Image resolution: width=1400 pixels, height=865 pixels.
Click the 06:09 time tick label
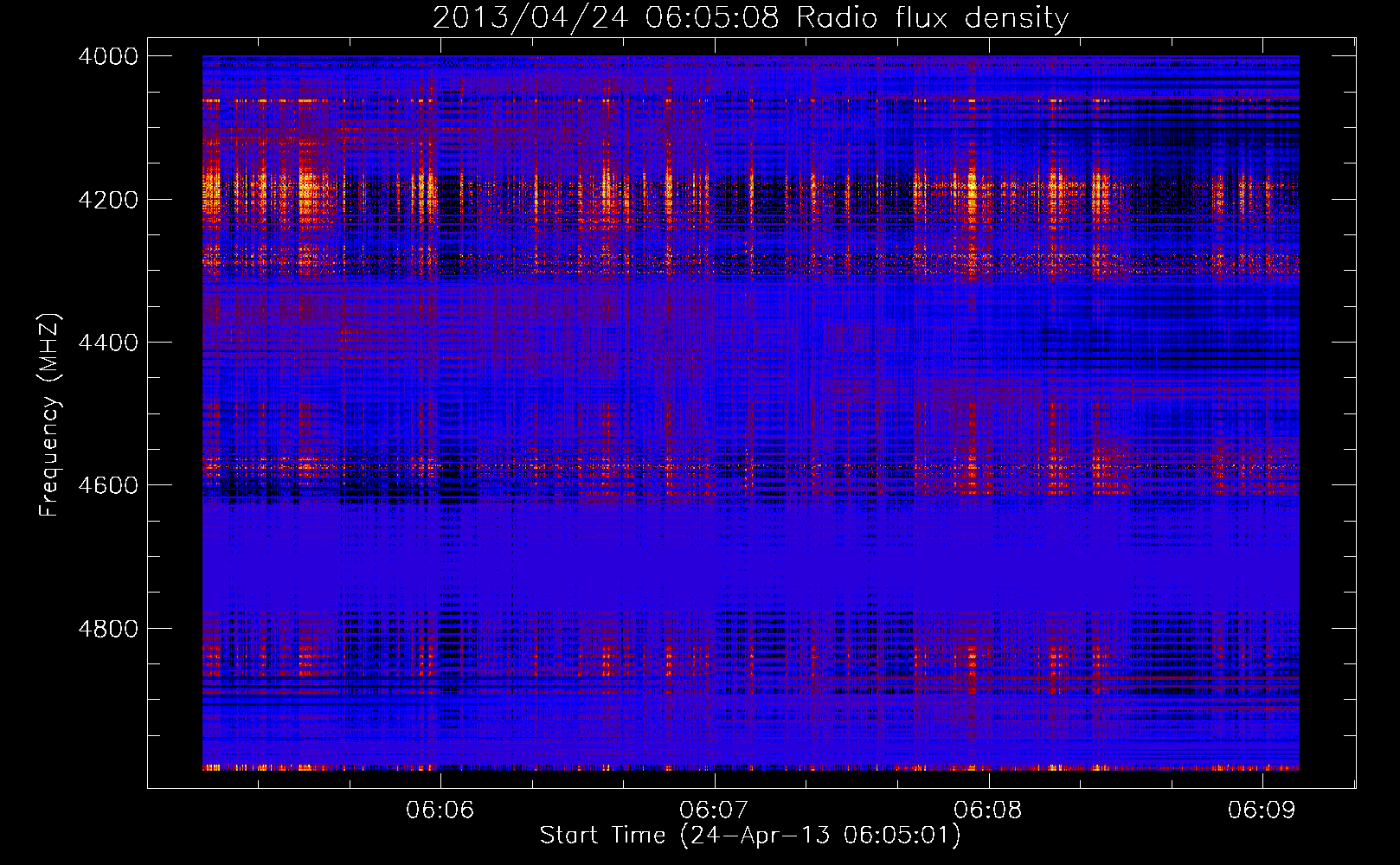(1262, 810)
